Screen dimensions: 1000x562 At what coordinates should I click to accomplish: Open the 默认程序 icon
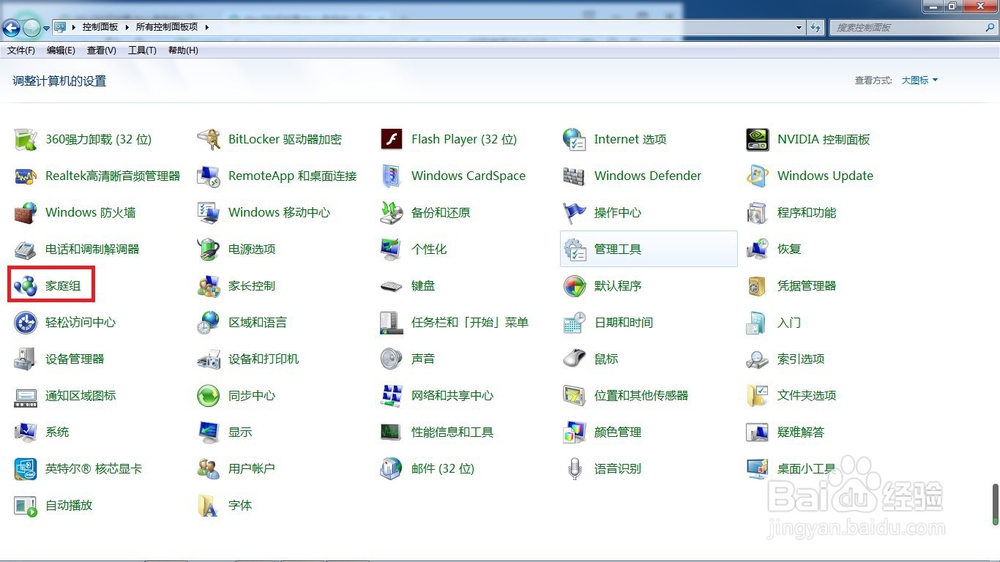[575, 286]
